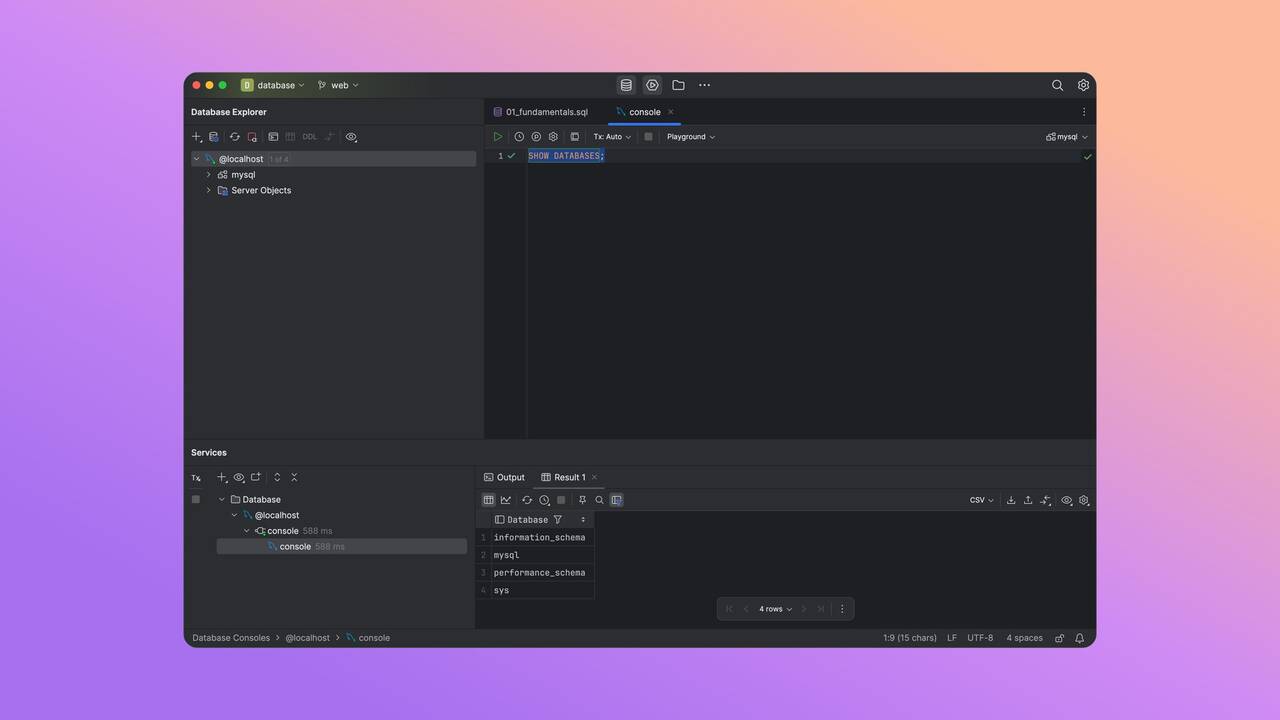Close the Result 1 tab
Screen dimensions: 1280x720
pos(594,477)
